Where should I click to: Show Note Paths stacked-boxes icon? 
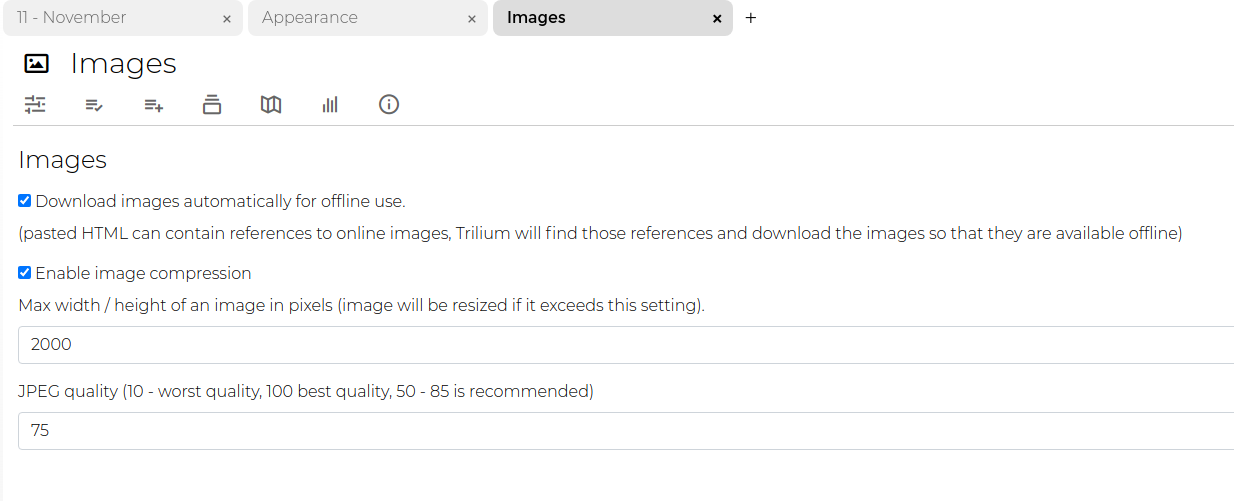coord(212,104)
